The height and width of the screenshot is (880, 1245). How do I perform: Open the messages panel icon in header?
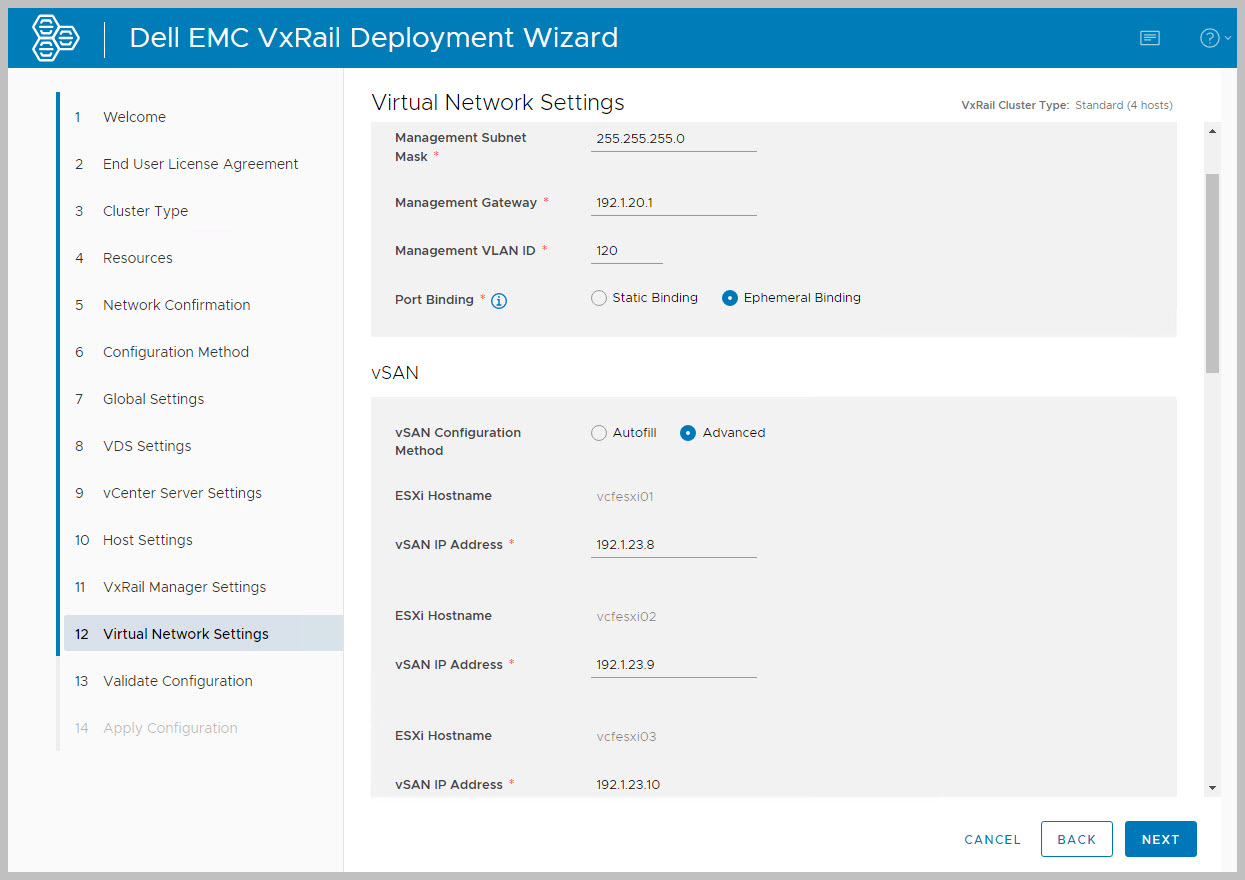pyautogui.click(x=1150, y=38)
